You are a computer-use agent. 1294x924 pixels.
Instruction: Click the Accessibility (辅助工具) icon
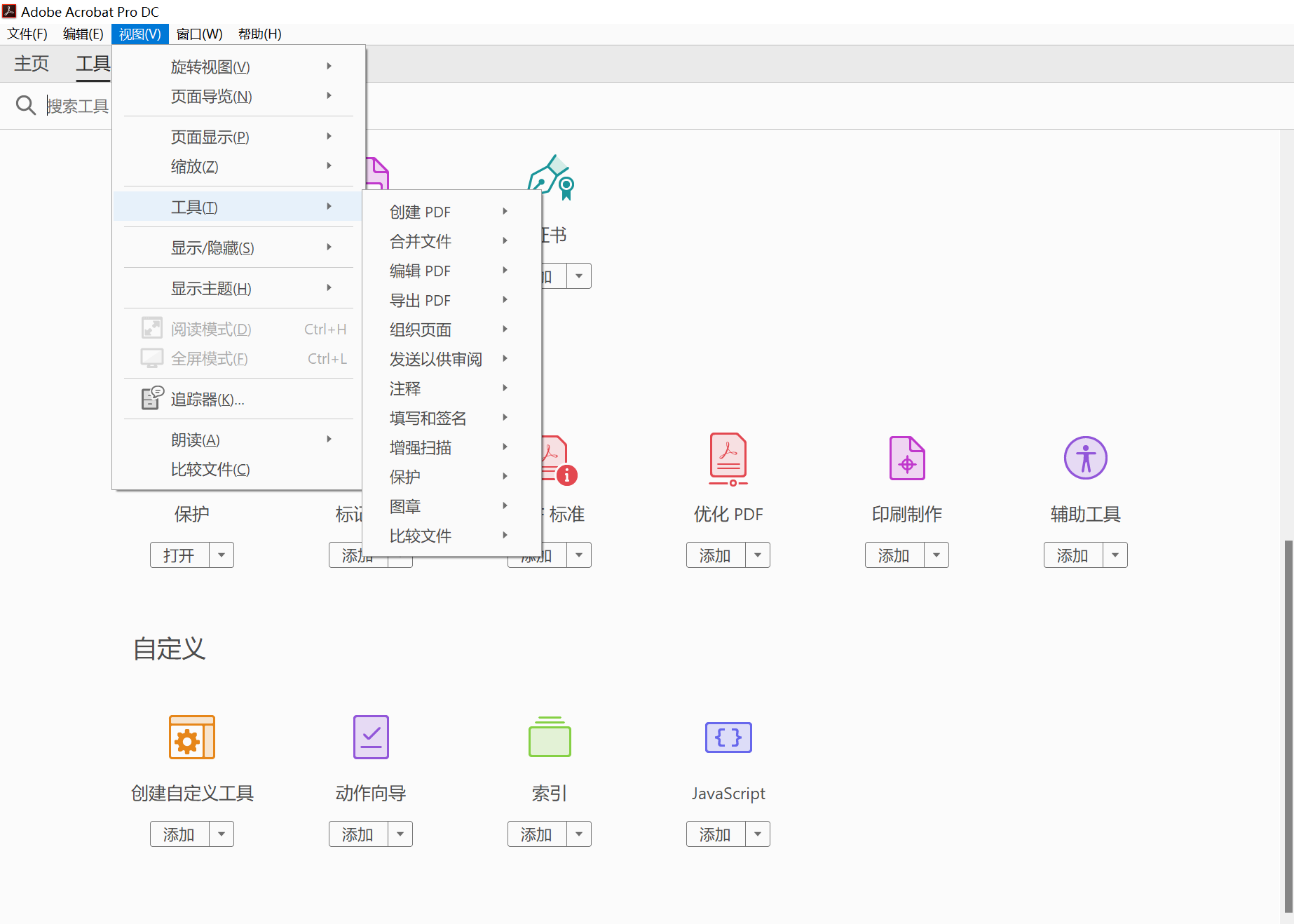coord(1085,458)
